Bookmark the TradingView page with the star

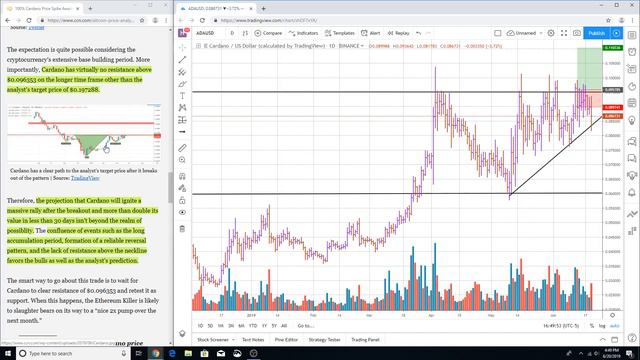608,20
